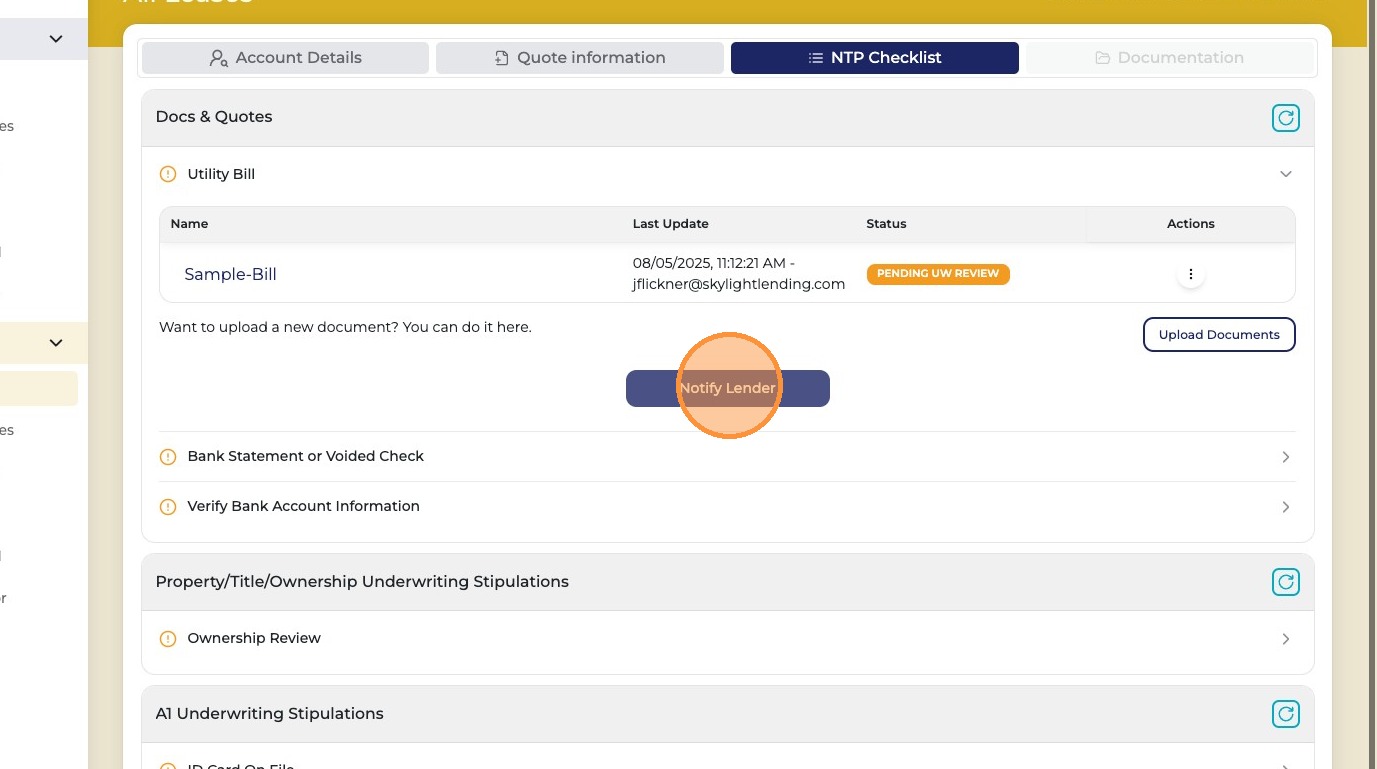
Task: Refresh the Docs & Quotes section
Action: [1285, 118]
